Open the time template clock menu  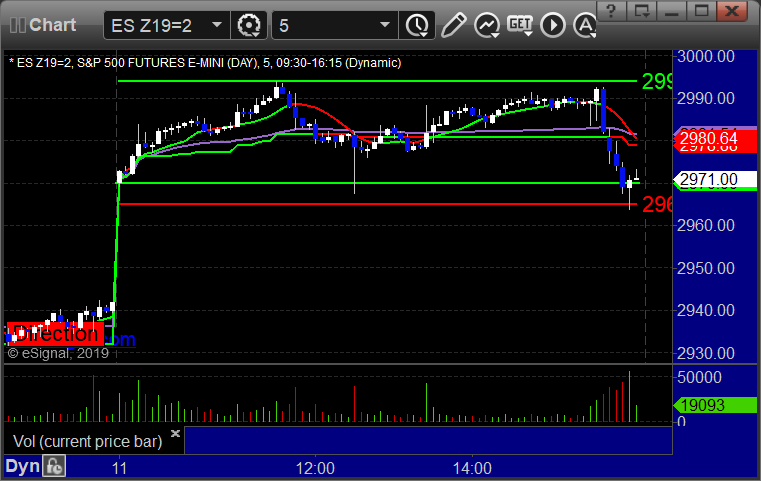[x=417, y=25]
